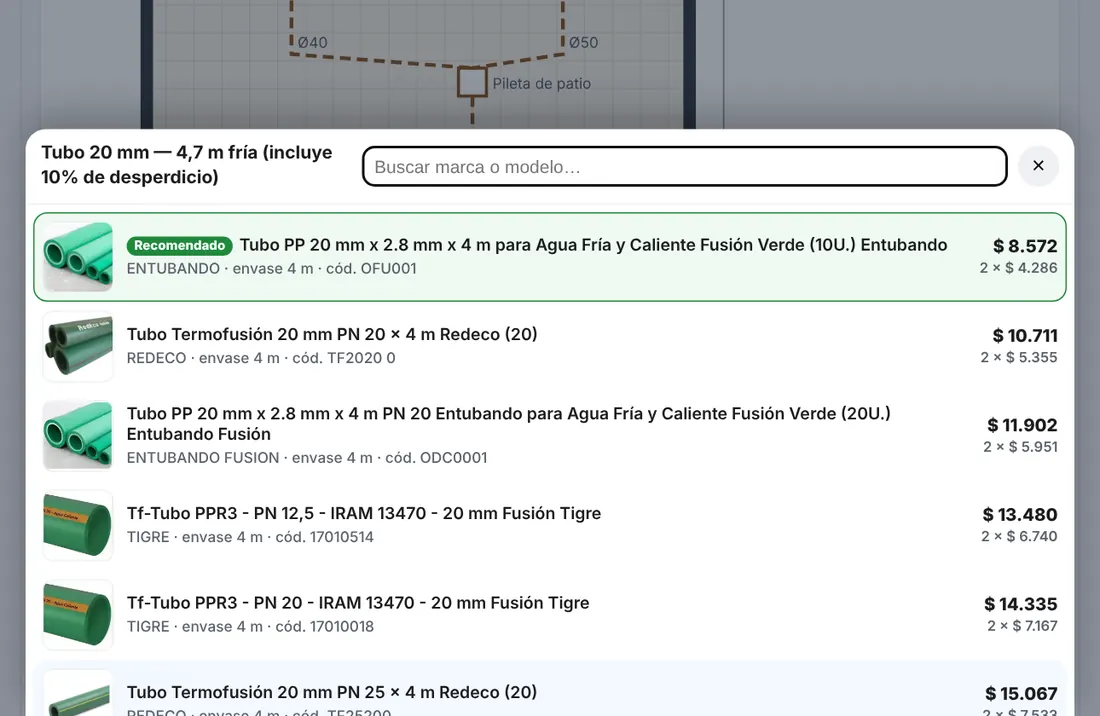Click 'TIGRE · envase 4 m · cód. 17010514' details

coord(250,537)
